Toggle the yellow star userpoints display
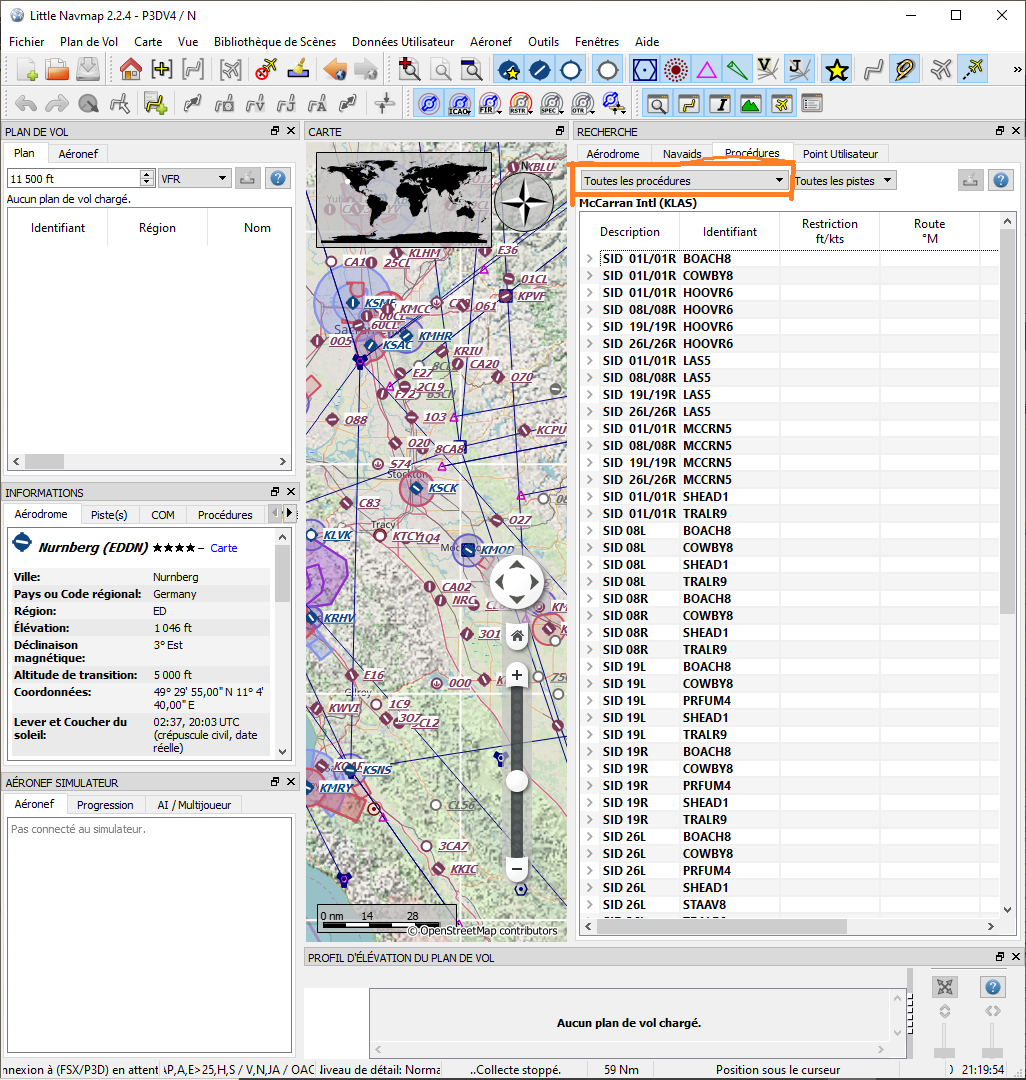This screenshot has height=1080, width=1026. (837, 70)
